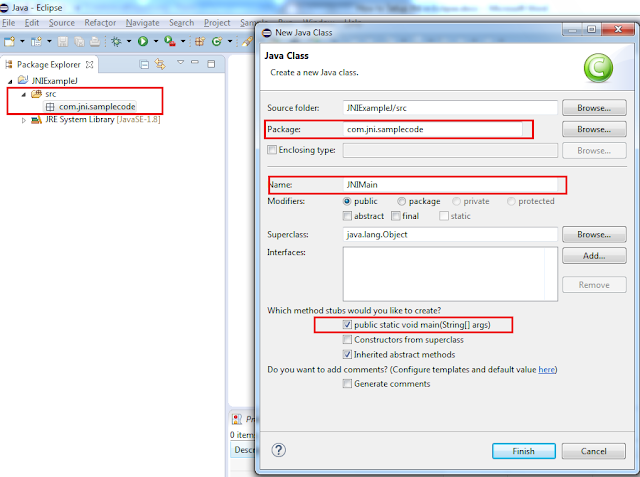Click the Open Type pencil icon

247,41
